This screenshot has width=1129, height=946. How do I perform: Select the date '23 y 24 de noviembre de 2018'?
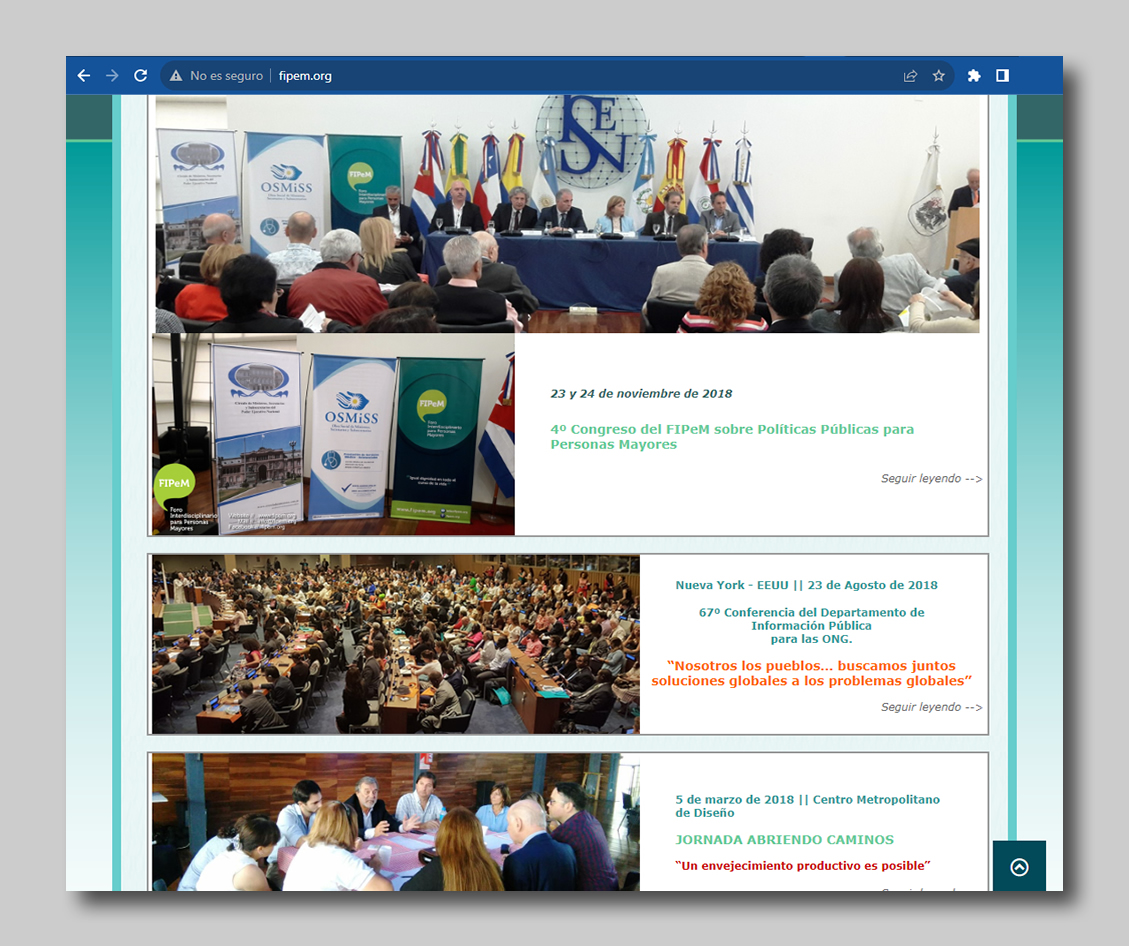tap(641, 394)
